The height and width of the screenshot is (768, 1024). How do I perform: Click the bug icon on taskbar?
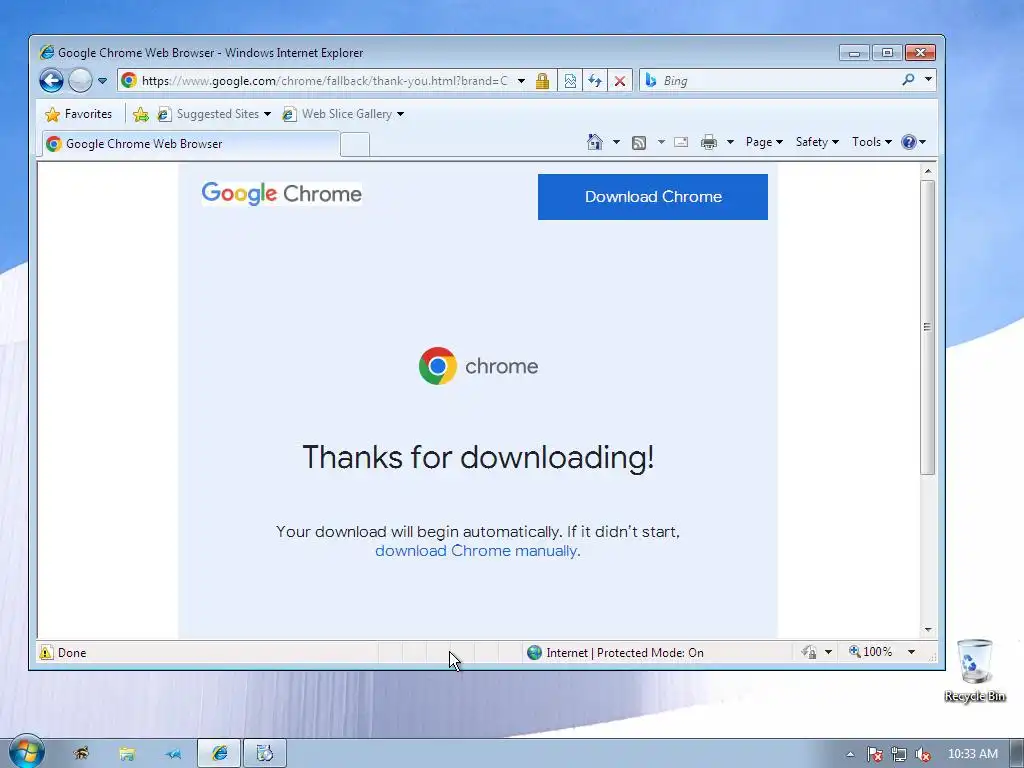(81, 754)
